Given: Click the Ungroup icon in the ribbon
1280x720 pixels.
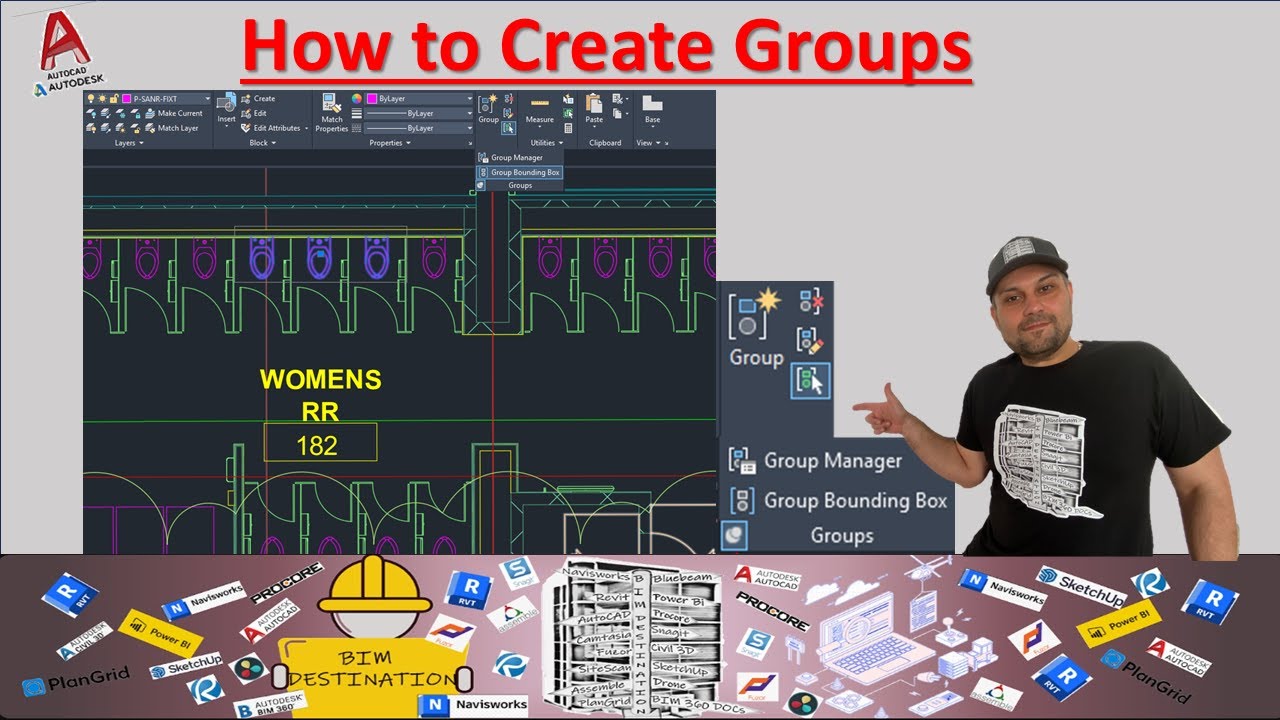Looking at the screenshot, I should [x=508, y=99].
